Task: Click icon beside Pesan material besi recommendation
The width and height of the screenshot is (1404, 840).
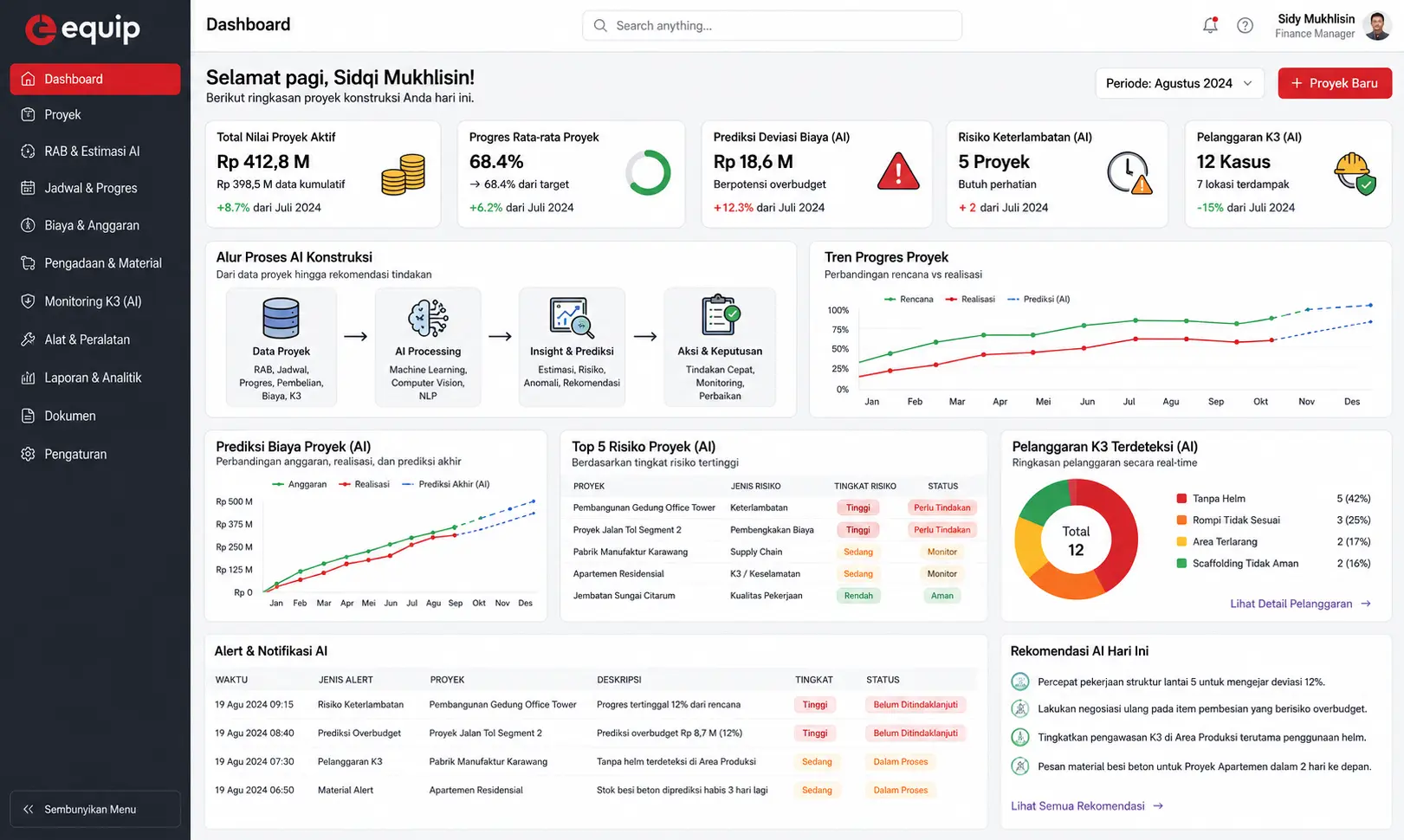Action: [x=1020, y=766]
